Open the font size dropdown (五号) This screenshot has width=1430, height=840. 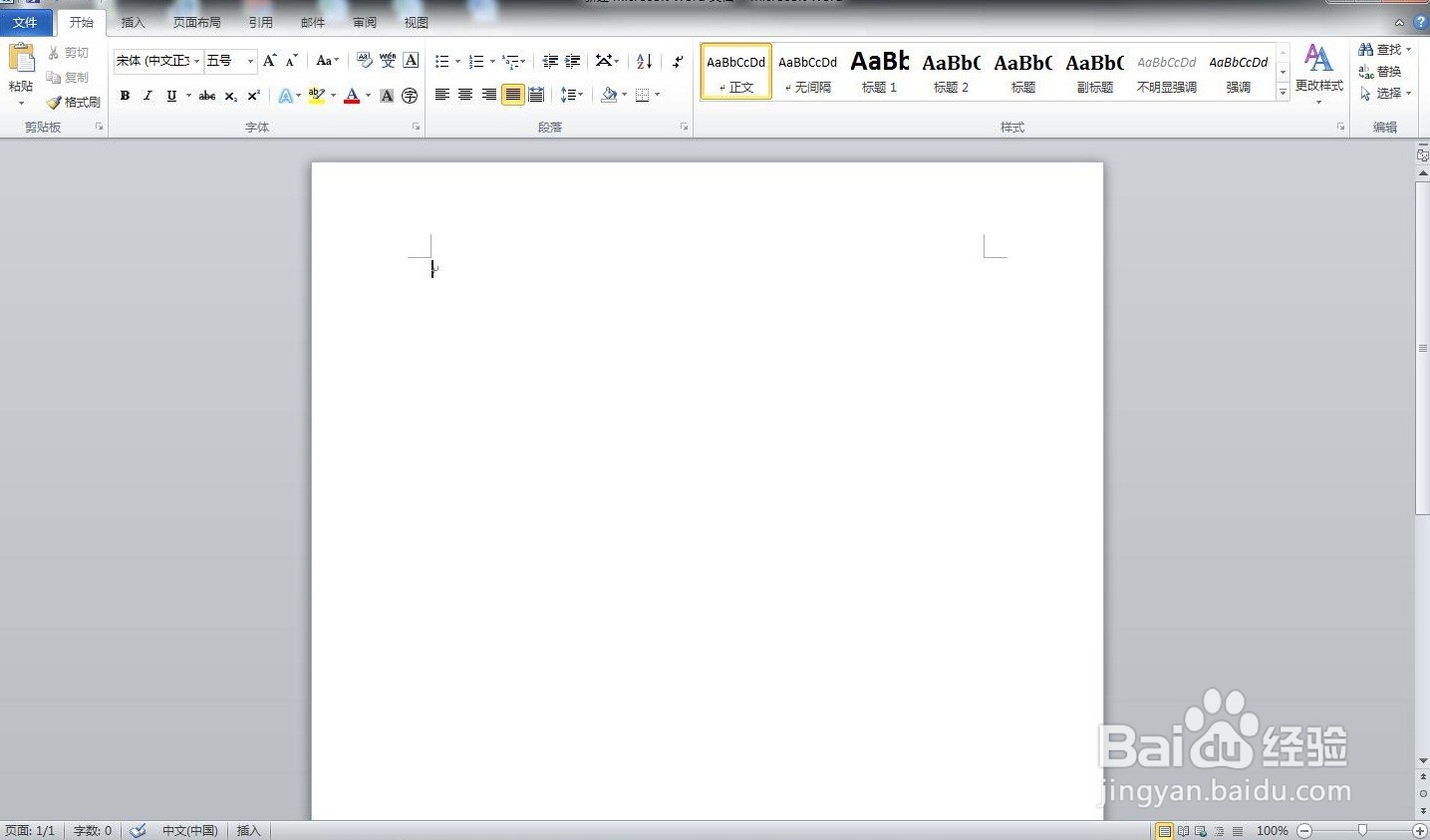click(x=250, y=61)
